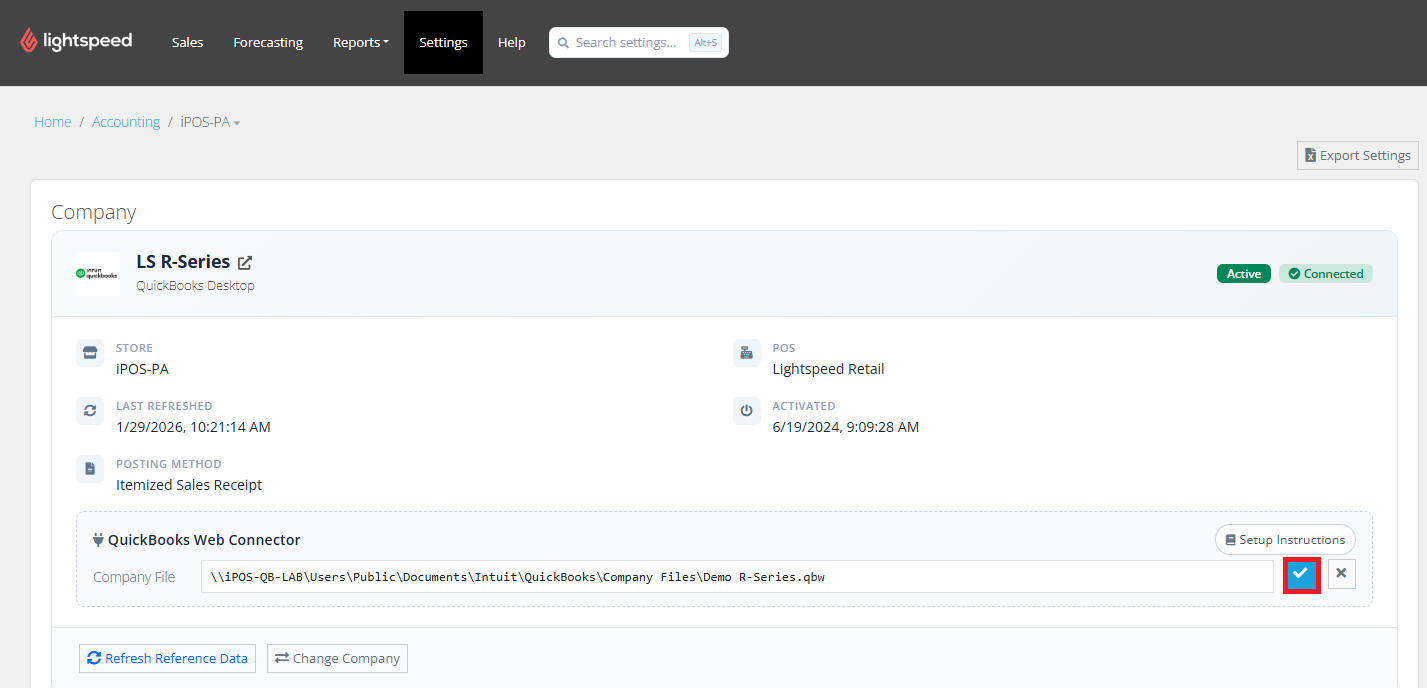Click the Last Refreshed sync icon
This screenshot has width=1427, height=688.
click(90, 411)
